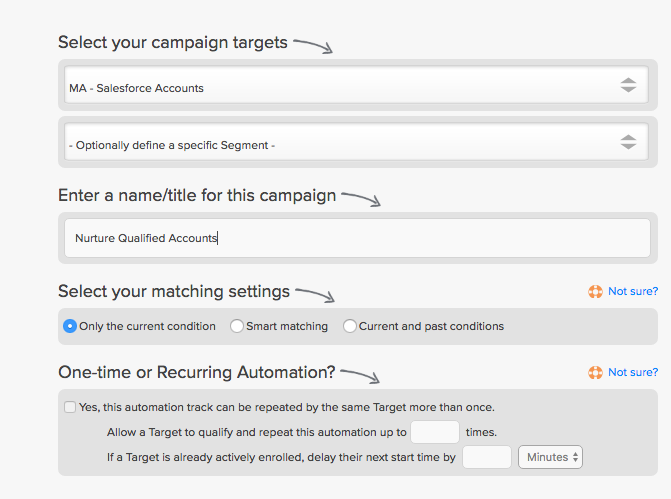The height and width of the screenshot is (499, 671).
Task: Select the Only the current condition radio
Action: (70, 326)
